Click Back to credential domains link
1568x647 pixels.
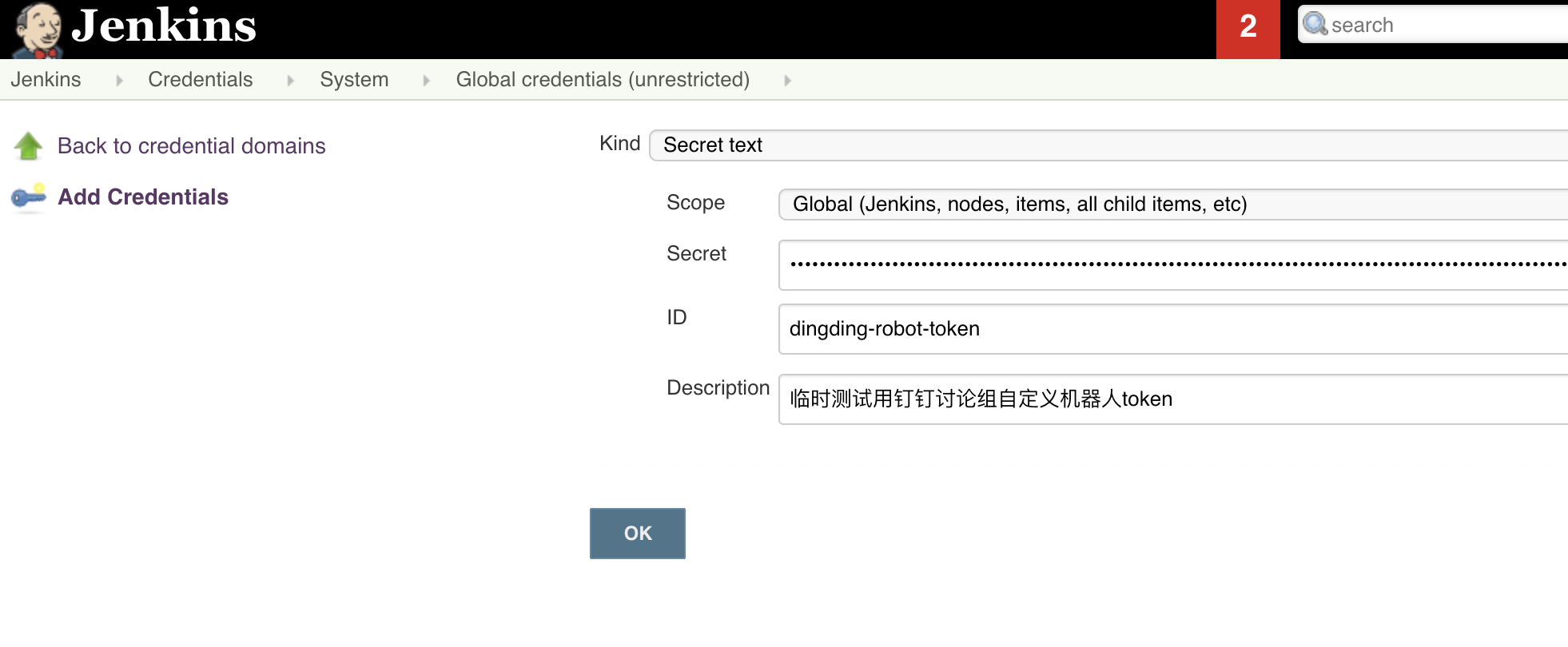(x=191, y=146)
